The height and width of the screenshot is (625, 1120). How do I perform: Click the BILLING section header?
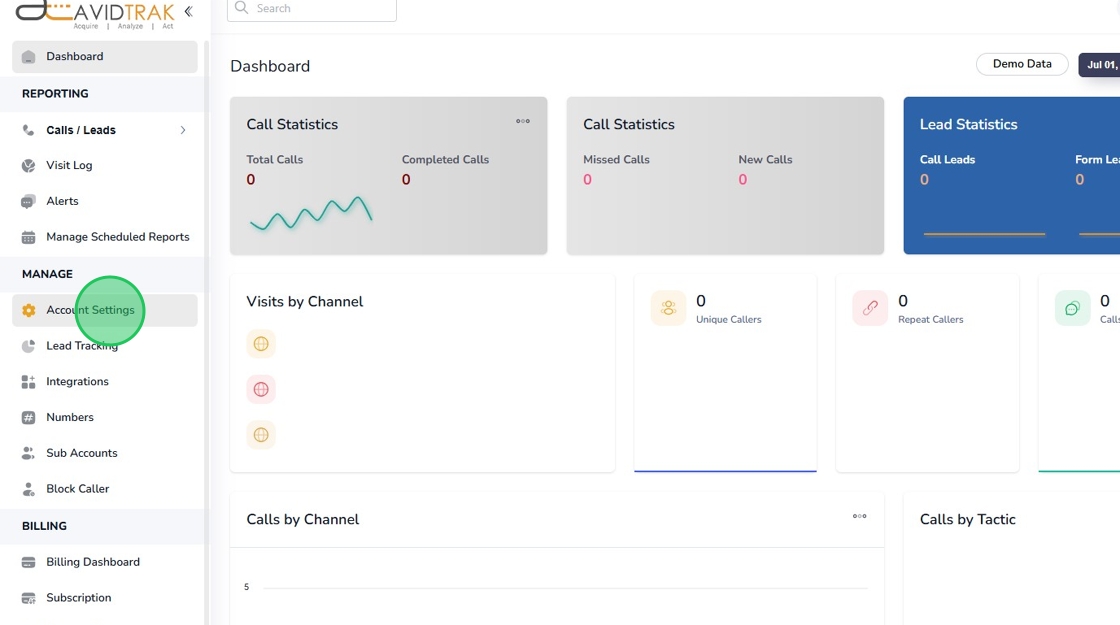(44, 526)
